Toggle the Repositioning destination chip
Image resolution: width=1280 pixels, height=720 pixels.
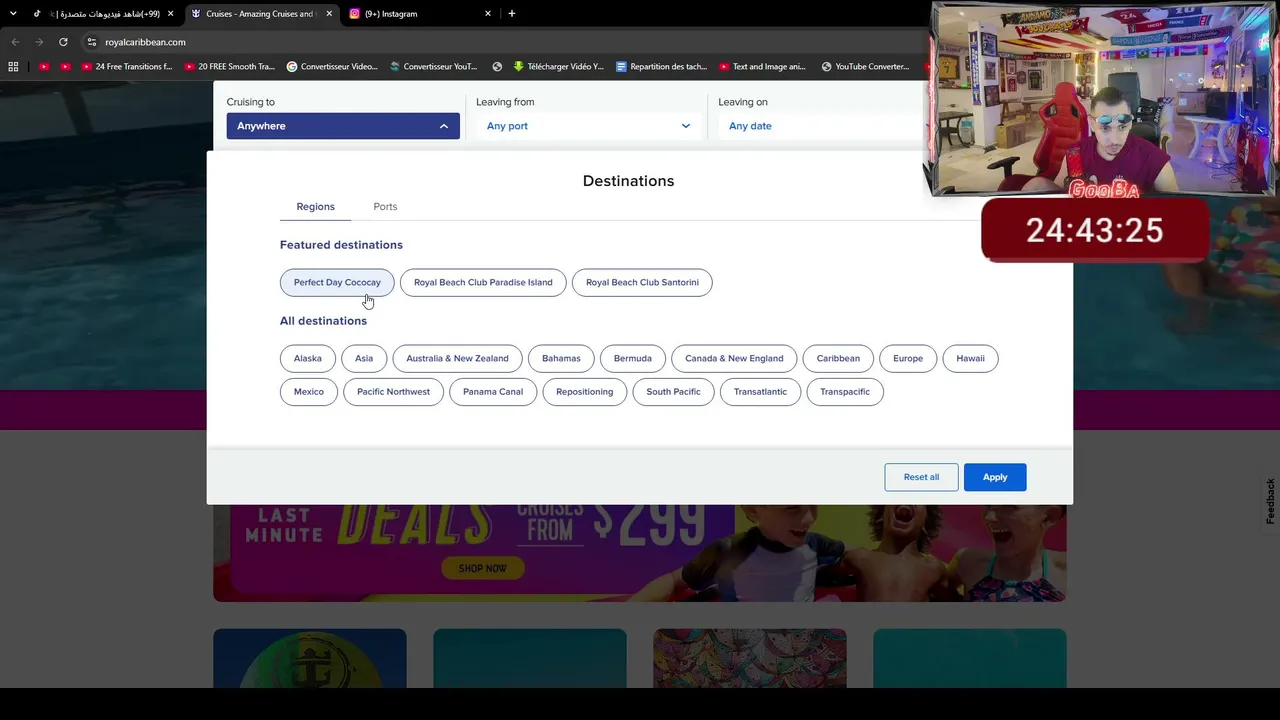click(585, 391)
